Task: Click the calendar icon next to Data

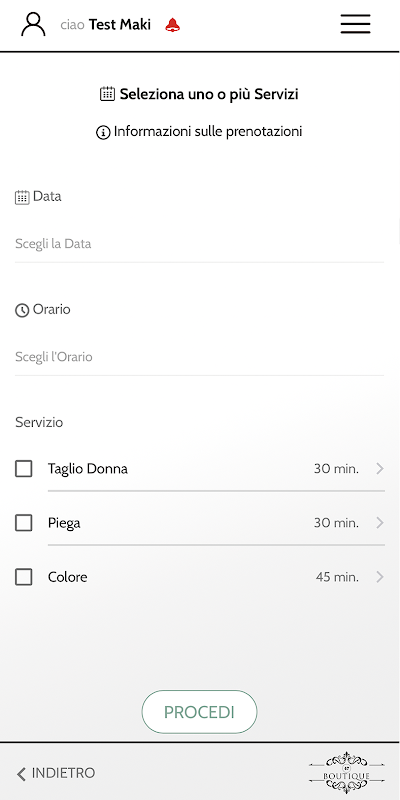Action: click(x=22, y=197)
